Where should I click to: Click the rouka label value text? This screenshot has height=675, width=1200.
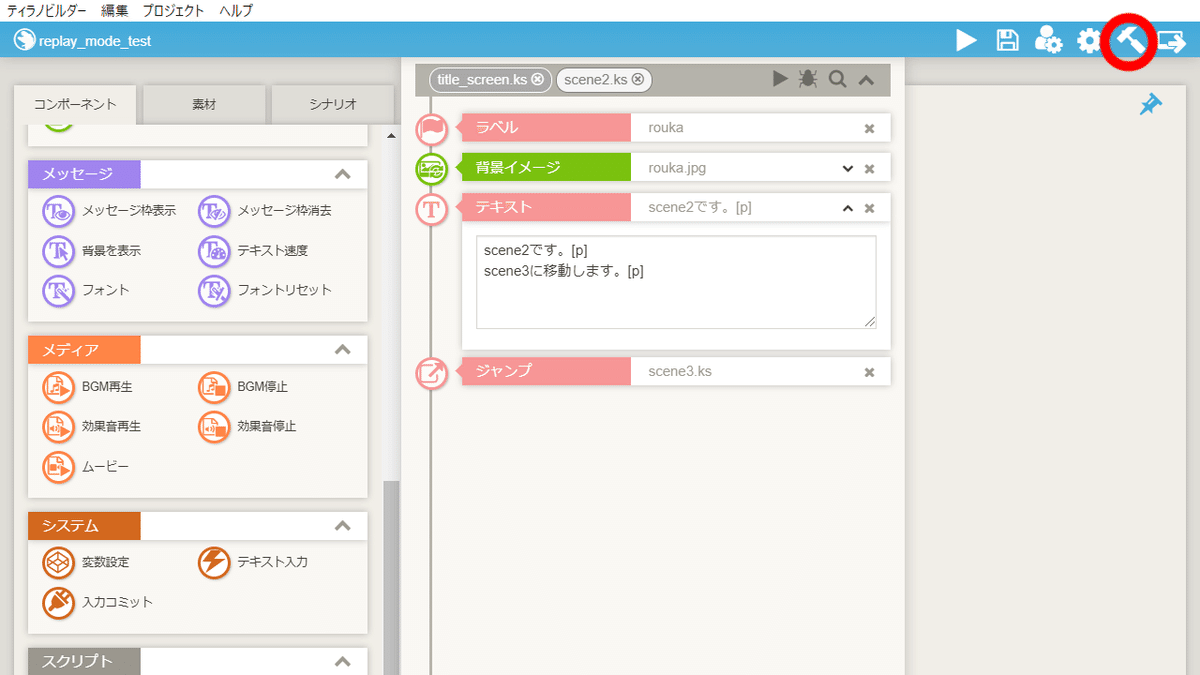[666, 128]
